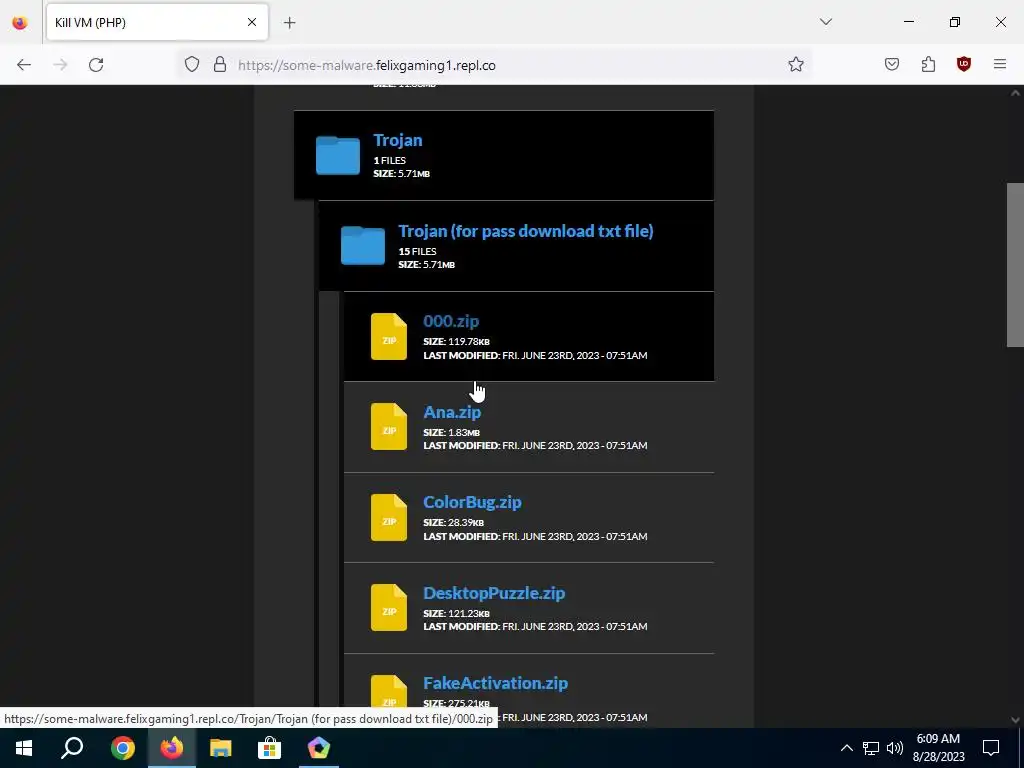Open the volume speaker tray icon
Image resolution: width=1024 pixels, height=768 pixels.
(895, 748)
